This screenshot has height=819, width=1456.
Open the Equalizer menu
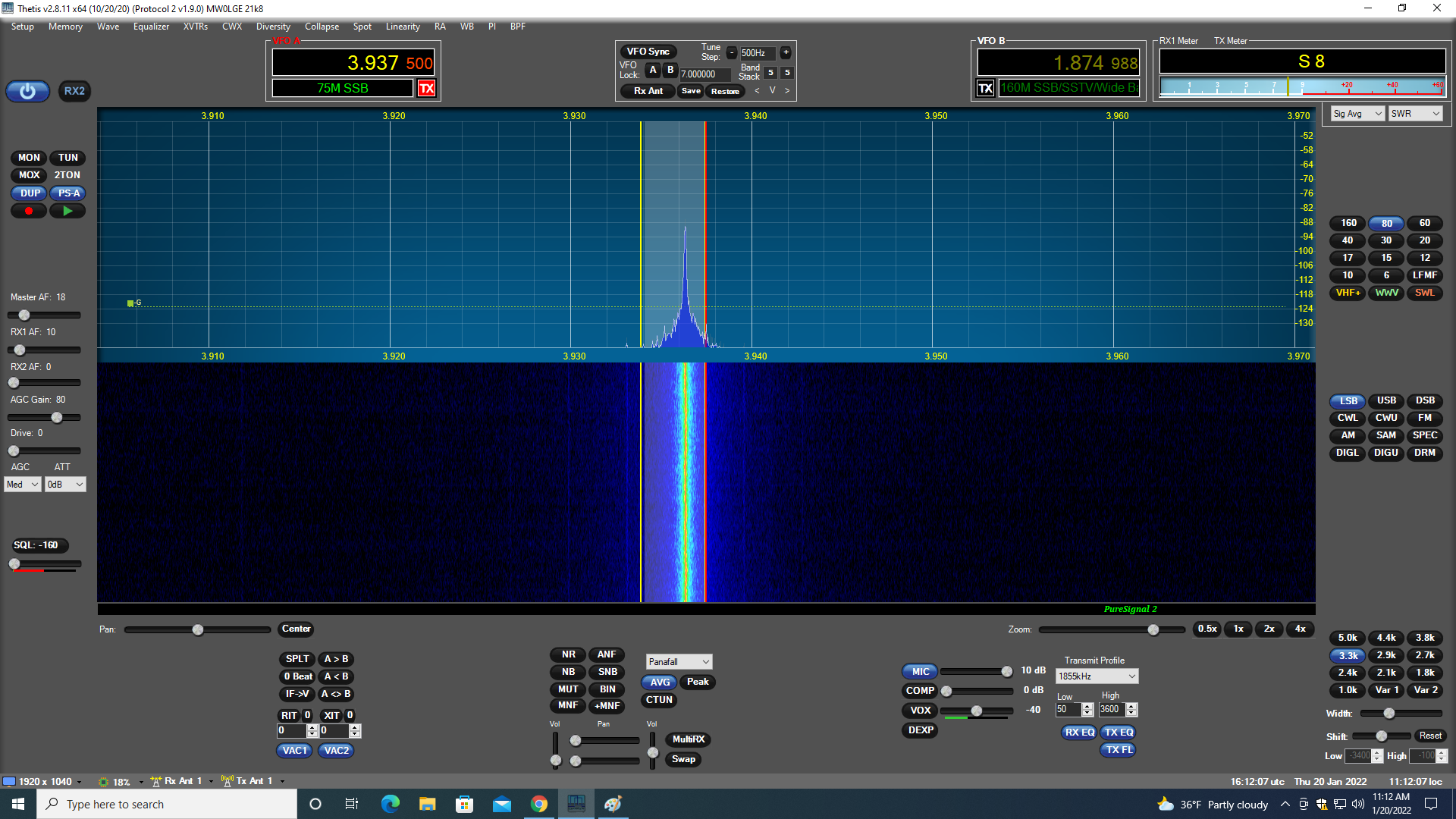151,27
